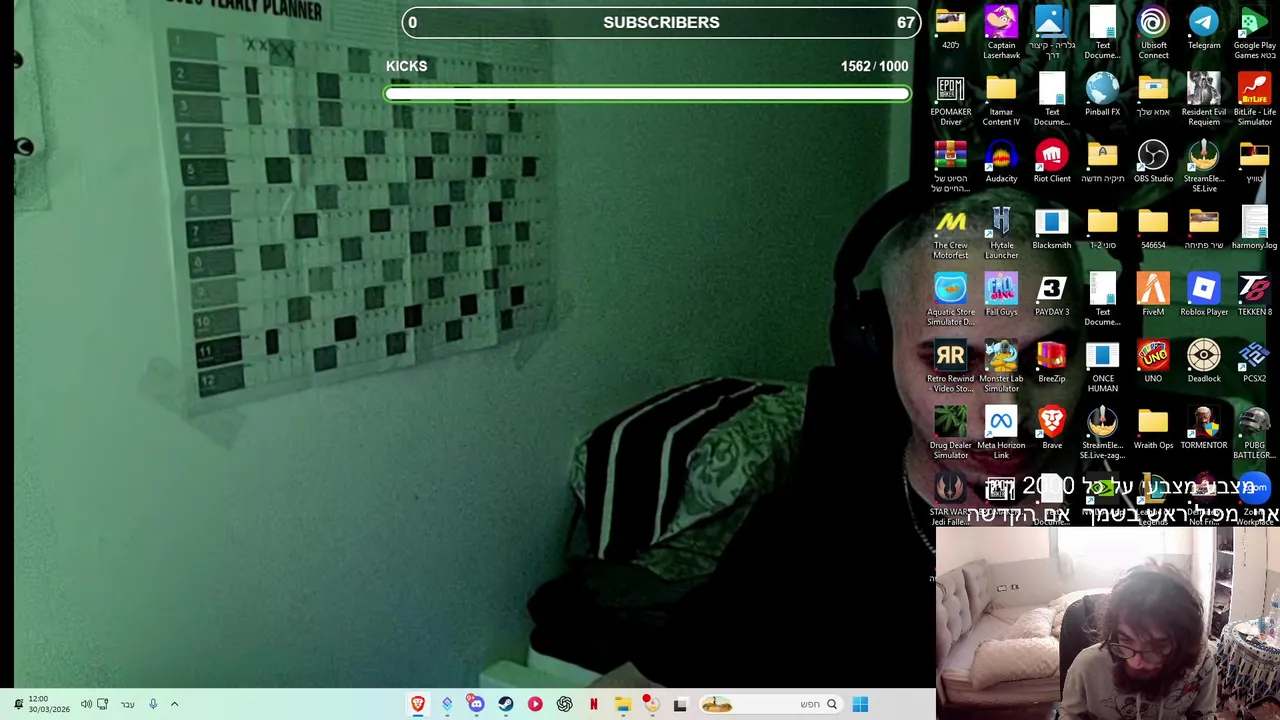The height and width of the screenshot is (720, 1280).
Task: Open the Roblox Player icon
Action: pyautogui.click(x=1204, y=295)
